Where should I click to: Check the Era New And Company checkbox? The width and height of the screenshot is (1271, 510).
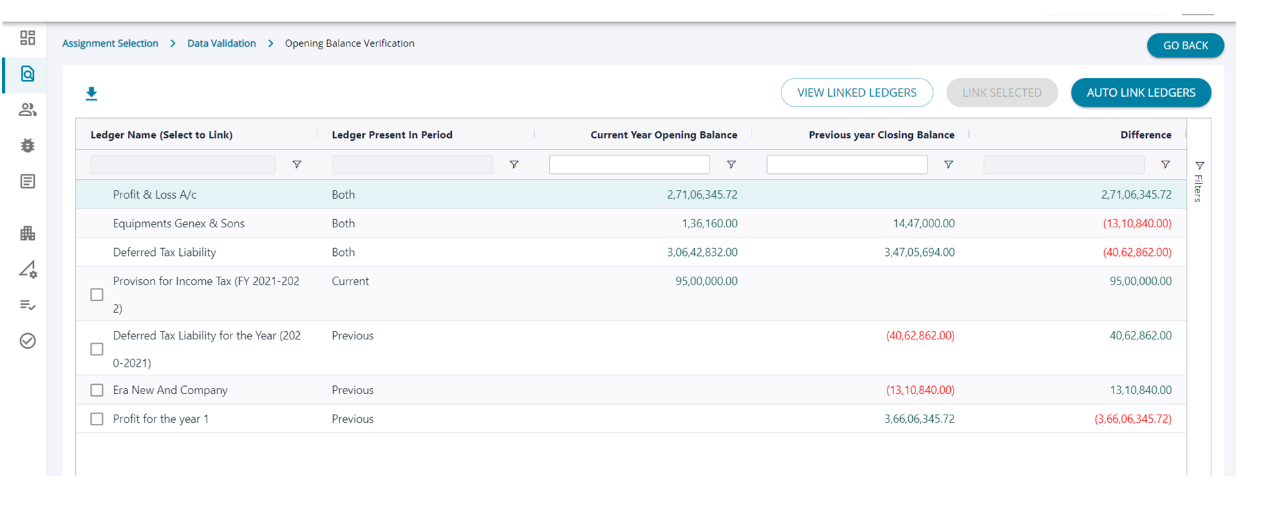tap(97, 390)
